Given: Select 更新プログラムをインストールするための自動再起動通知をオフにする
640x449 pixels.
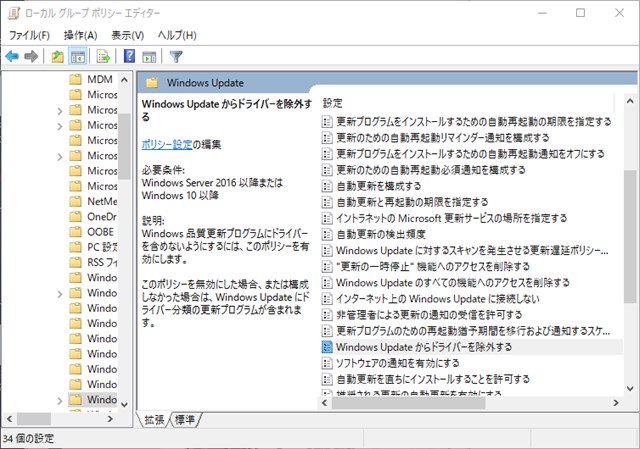Looking at the screenshot, I should coord(470,154).
